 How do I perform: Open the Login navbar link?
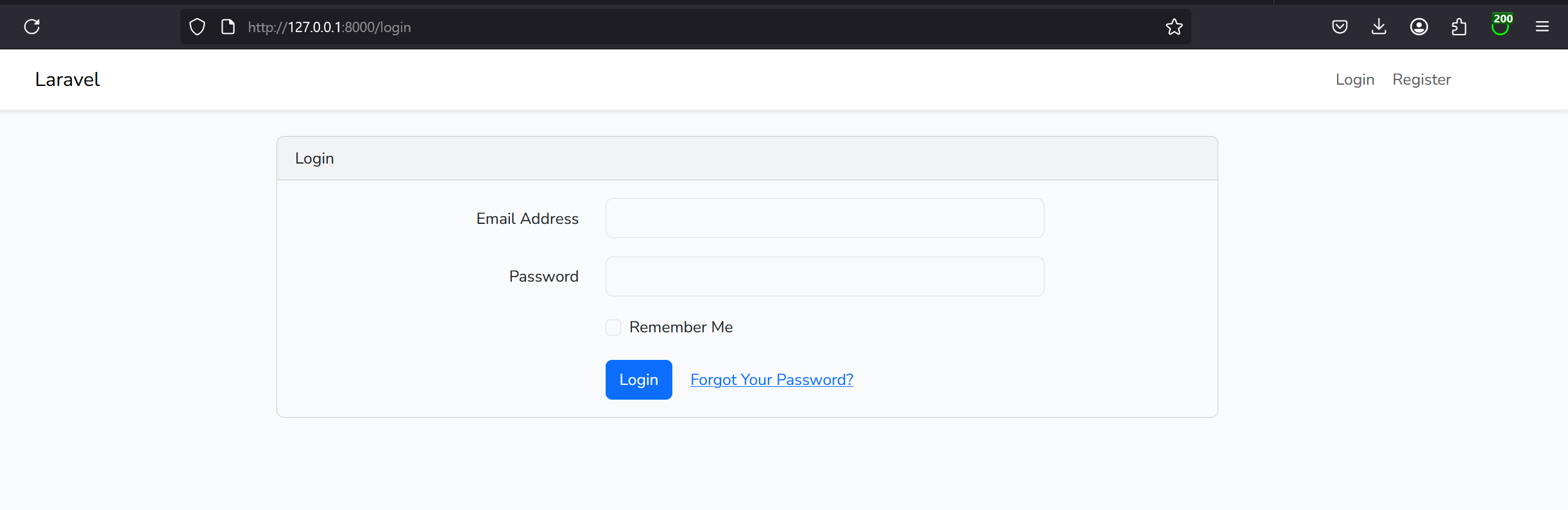tap(1354, 80)
